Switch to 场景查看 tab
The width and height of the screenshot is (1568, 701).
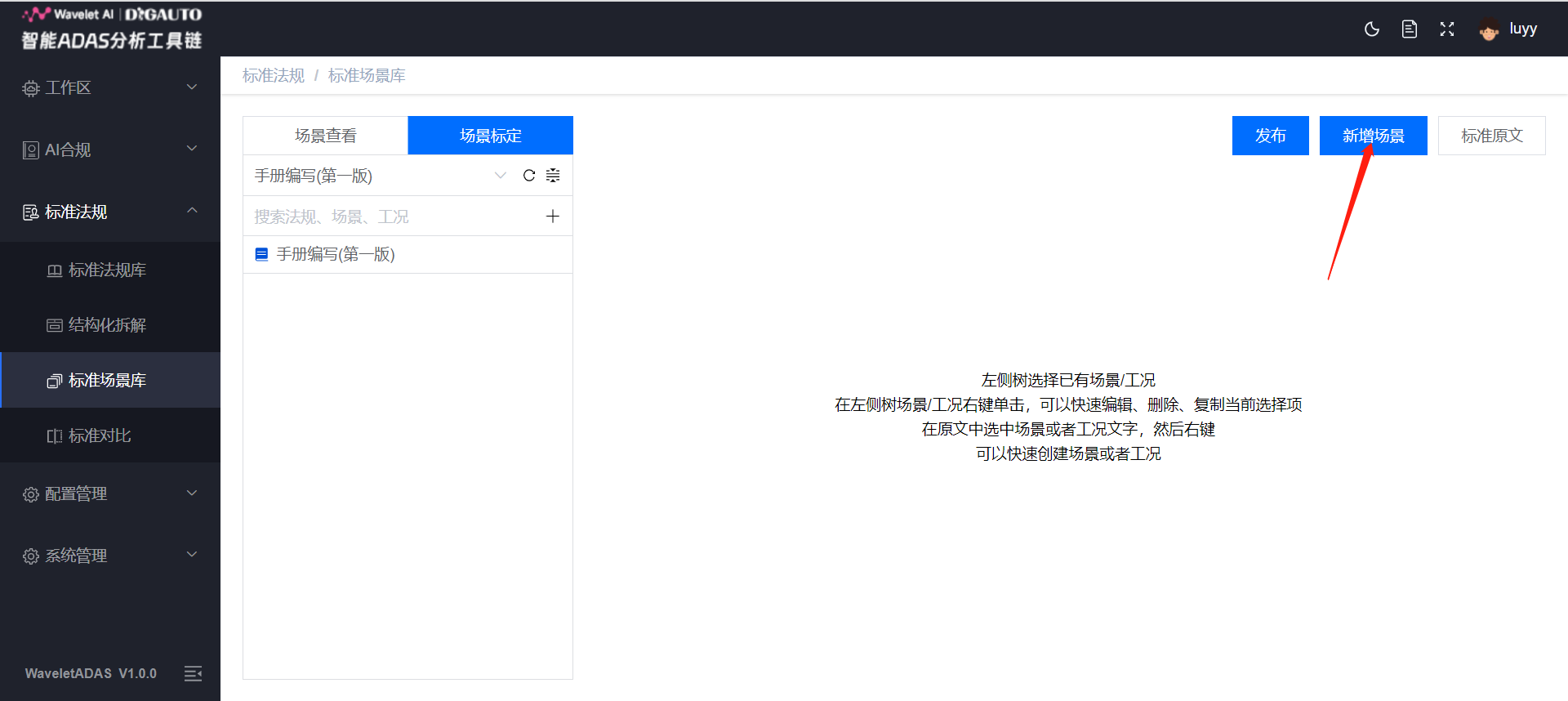(x=326, y=136)
